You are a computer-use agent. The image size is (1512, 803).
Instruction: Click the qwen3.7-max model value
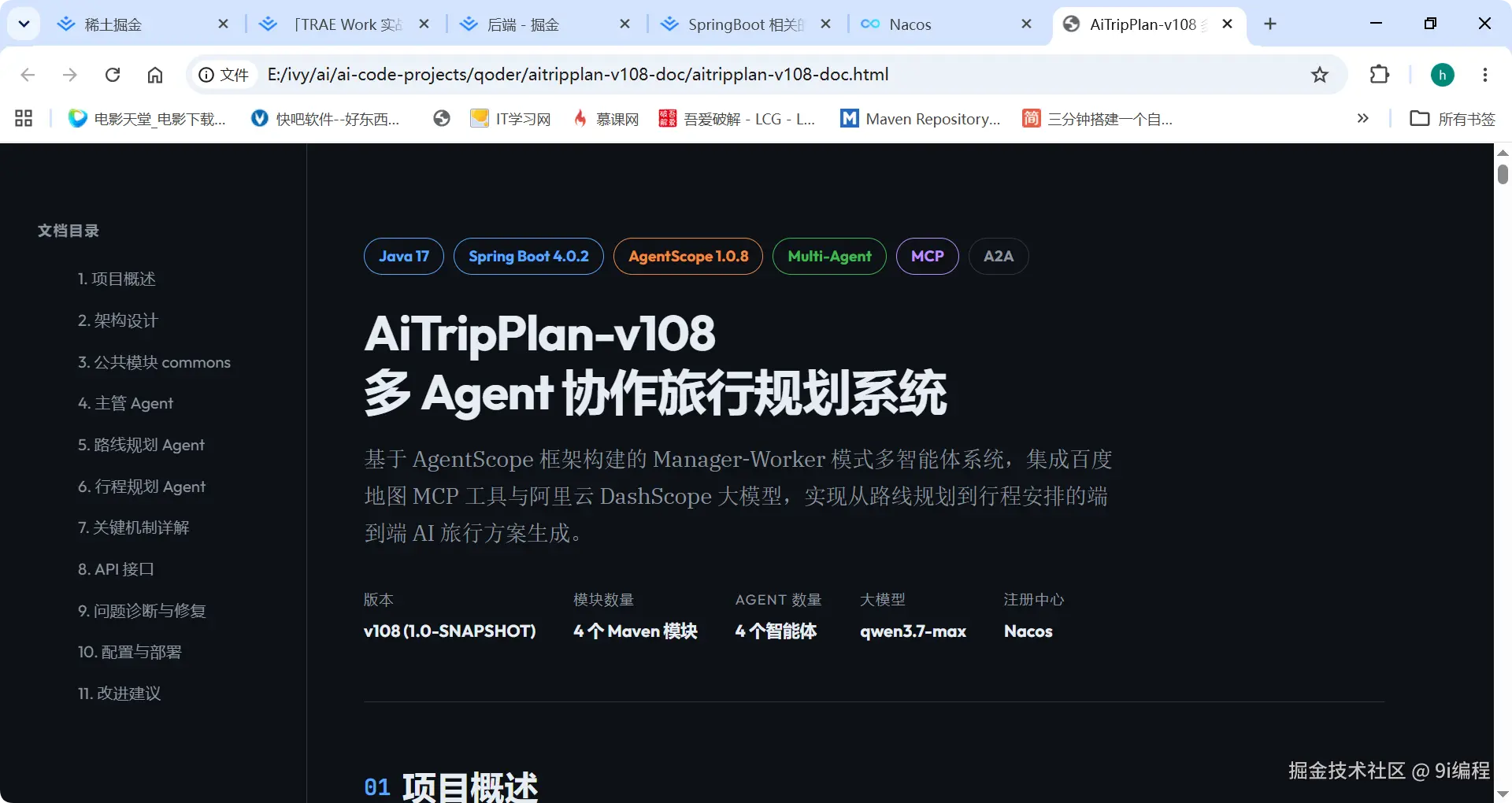(913, 631)
